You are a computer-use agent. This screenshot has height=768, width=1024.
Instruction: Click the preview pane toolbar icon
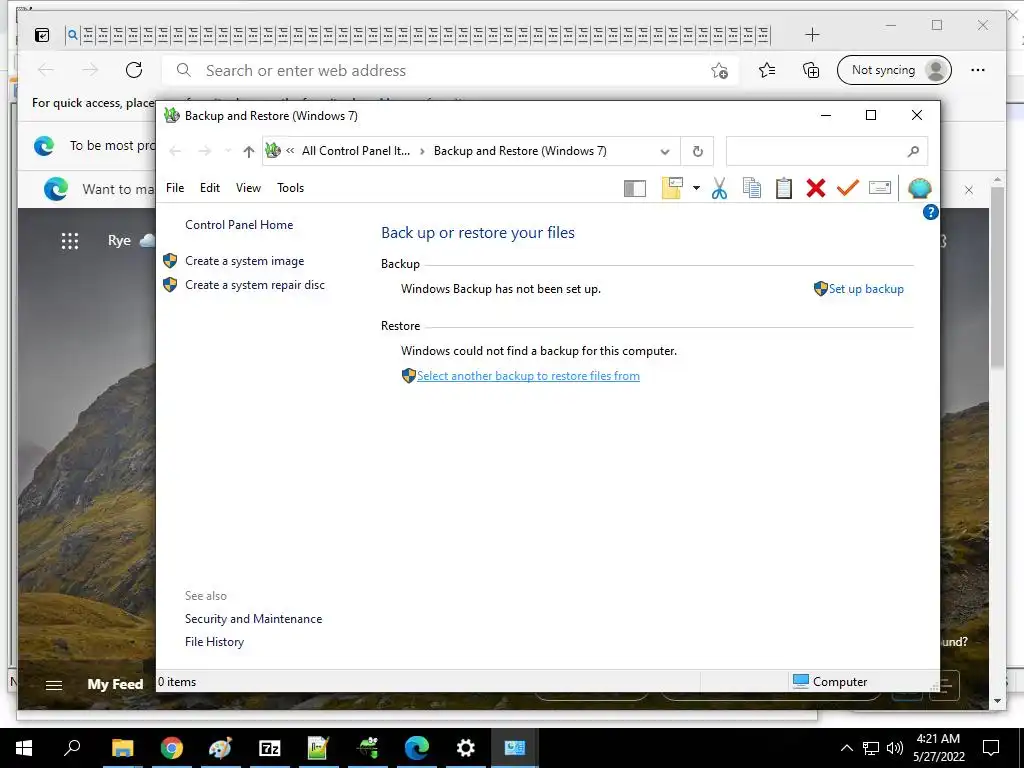634,189
